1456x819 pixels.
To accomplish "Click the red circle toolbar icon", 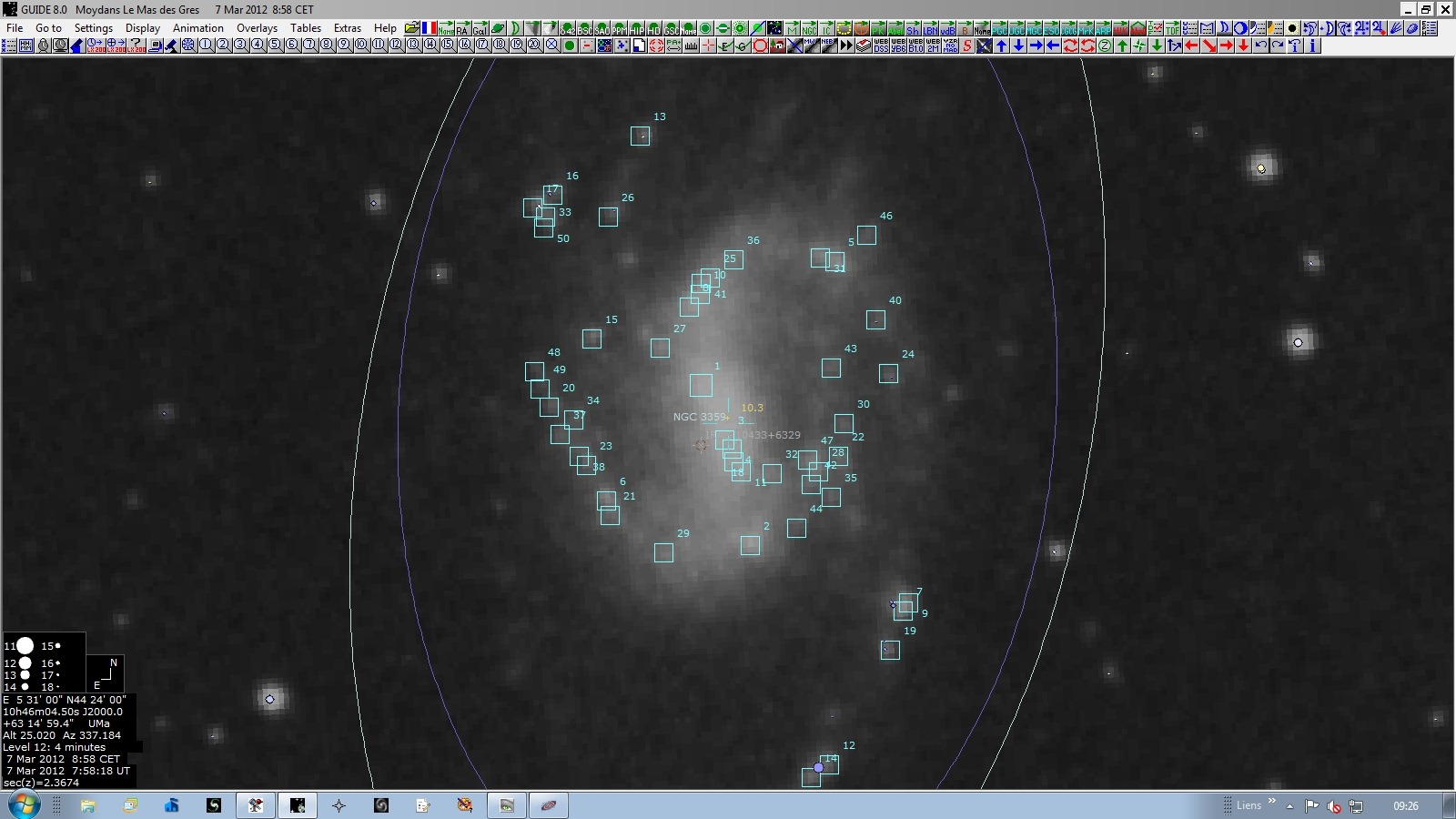I will [759, 45].
